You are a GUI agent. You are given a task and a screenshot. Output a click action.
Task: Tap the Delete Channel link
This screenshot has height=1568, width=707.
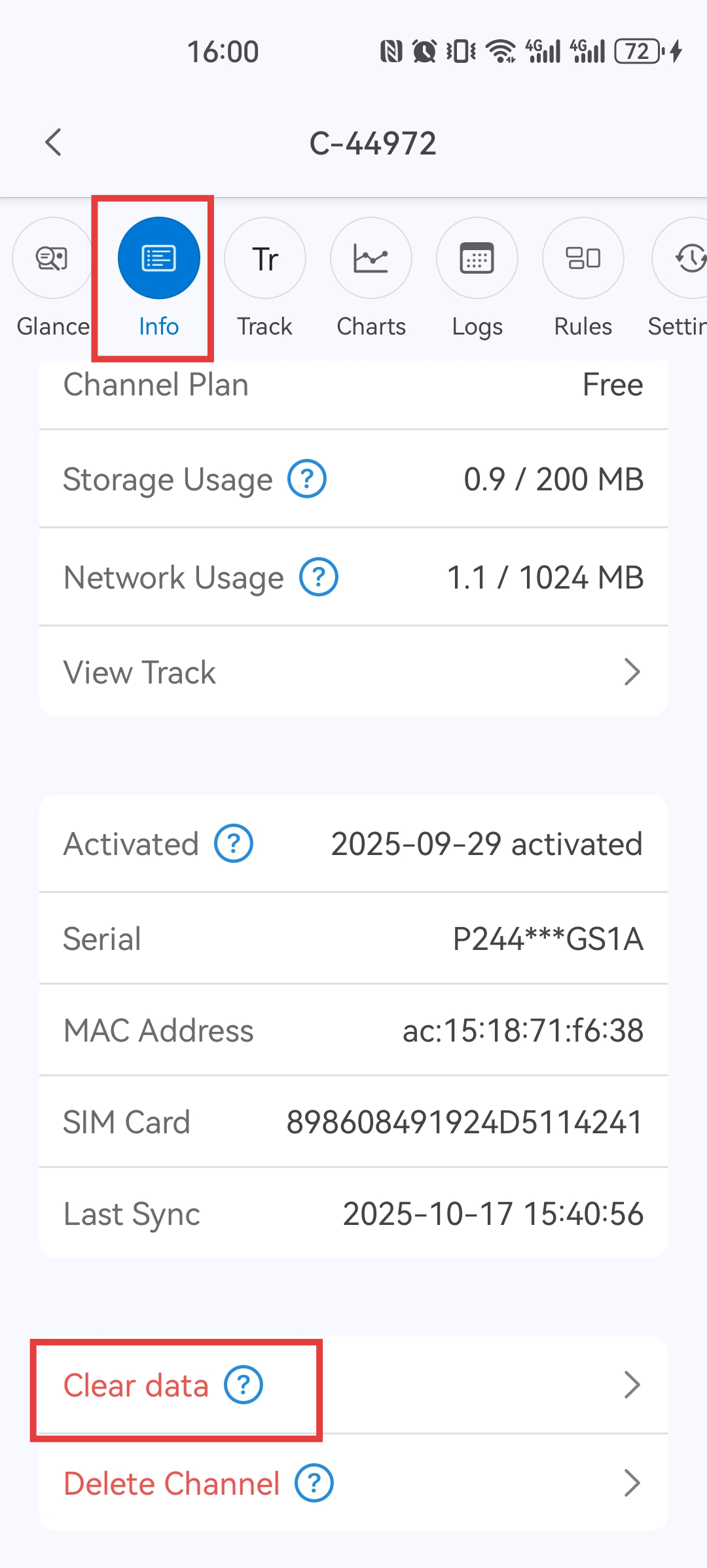point(172,1484)
